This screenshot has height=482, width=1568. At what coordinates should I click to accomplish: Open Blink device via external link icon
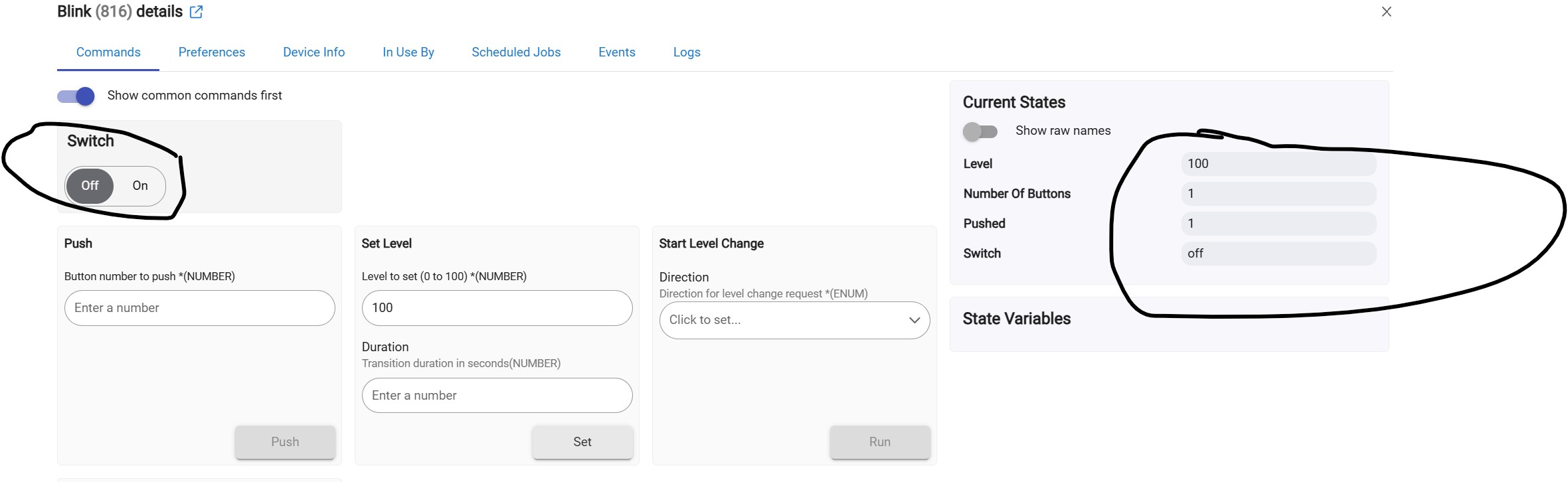coord(196,12)
